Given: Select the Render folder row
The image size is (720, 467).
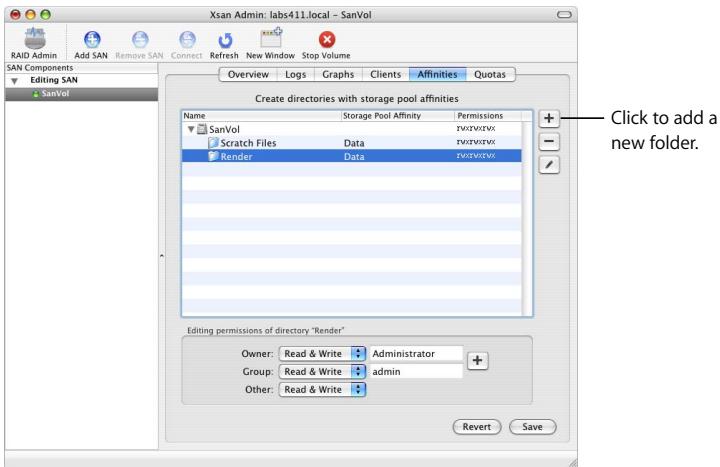Looking at the screenshot, I should click(352, 156).
